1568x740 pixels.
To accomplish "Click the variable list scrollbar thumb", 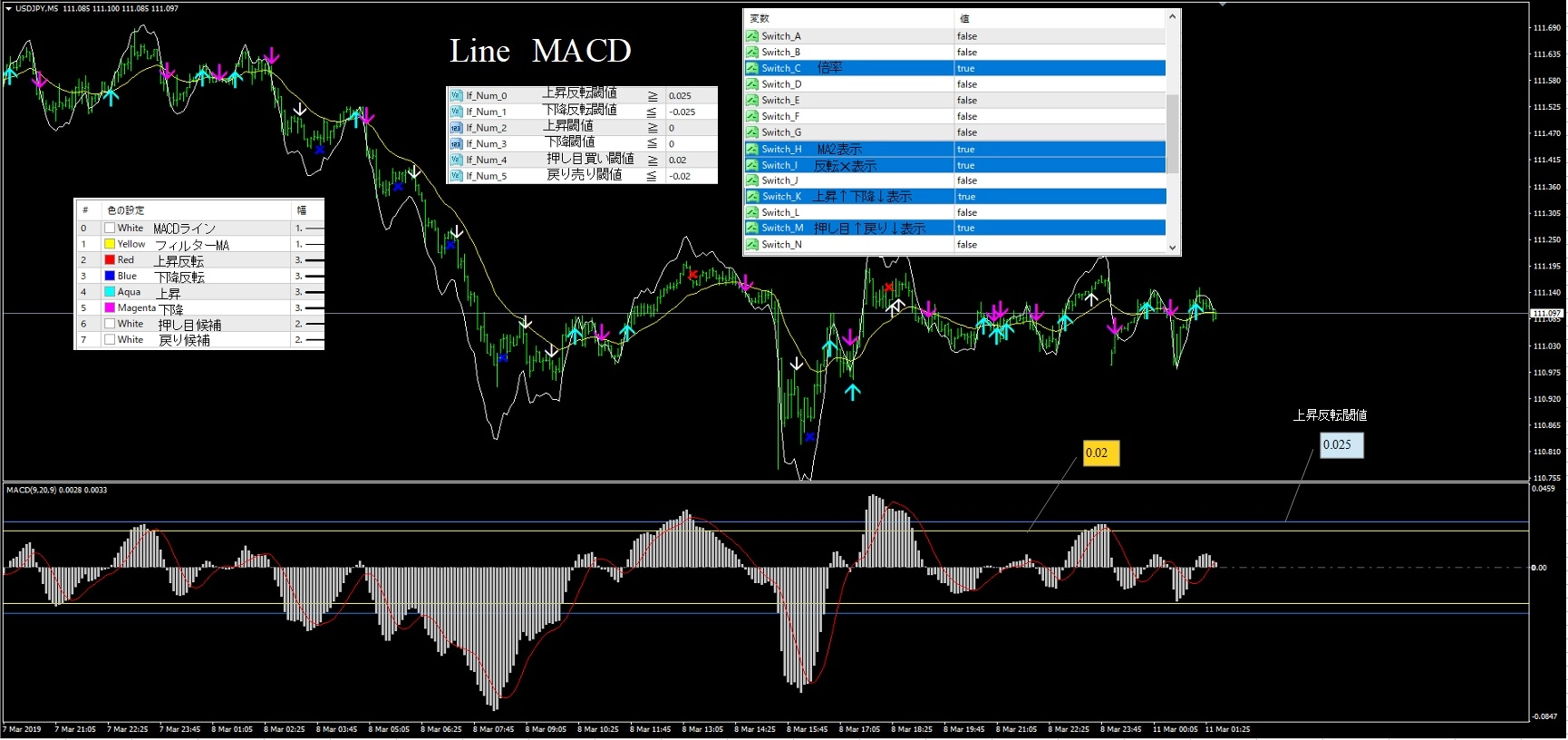I will (1172, 133).
